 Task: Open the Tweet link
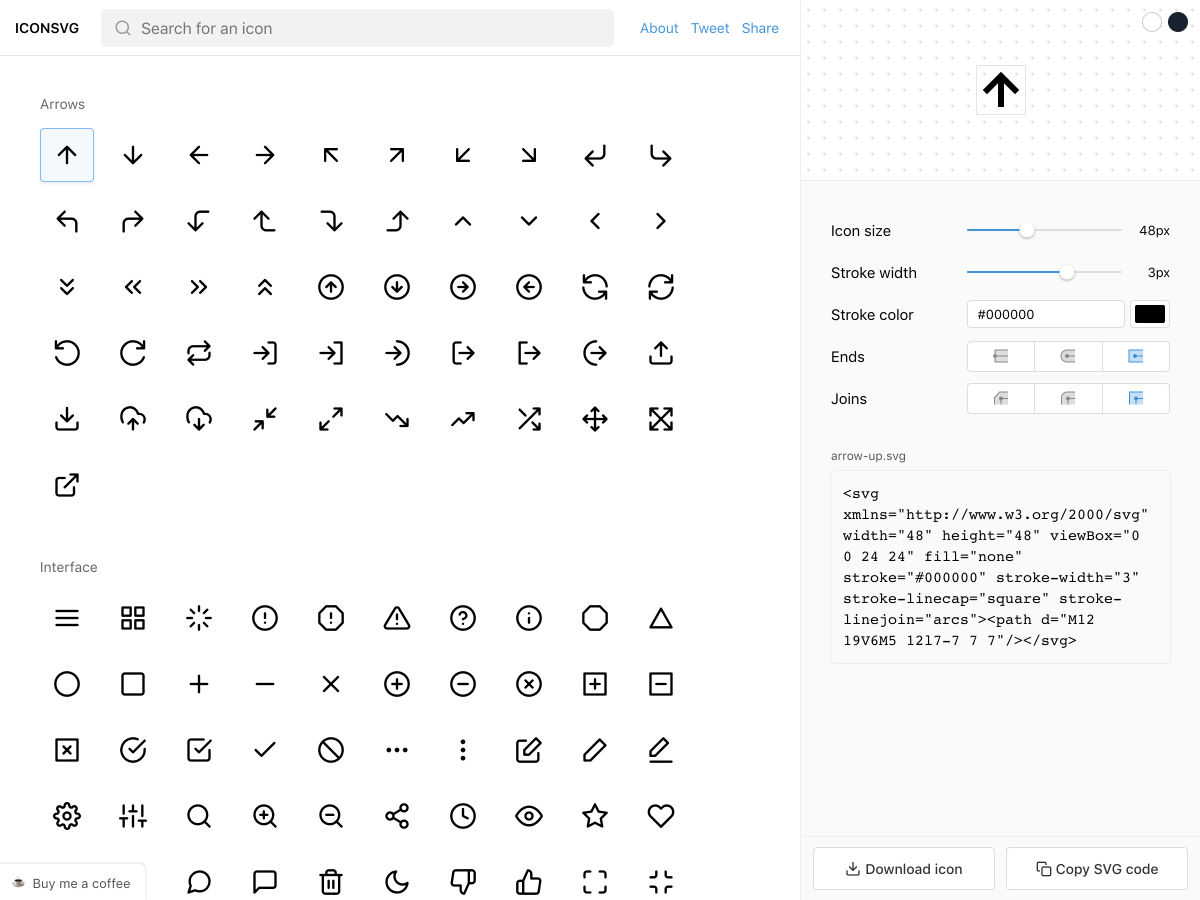[710, 28]
